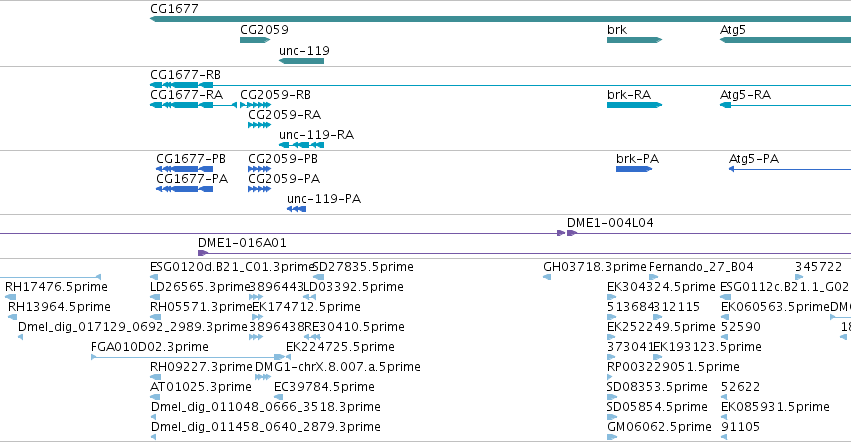The width and height of the screenshot is (851, 442).
Task: Click the DMG1-chrX.8.007.a.5prime label
Action: tap(338, 367)
